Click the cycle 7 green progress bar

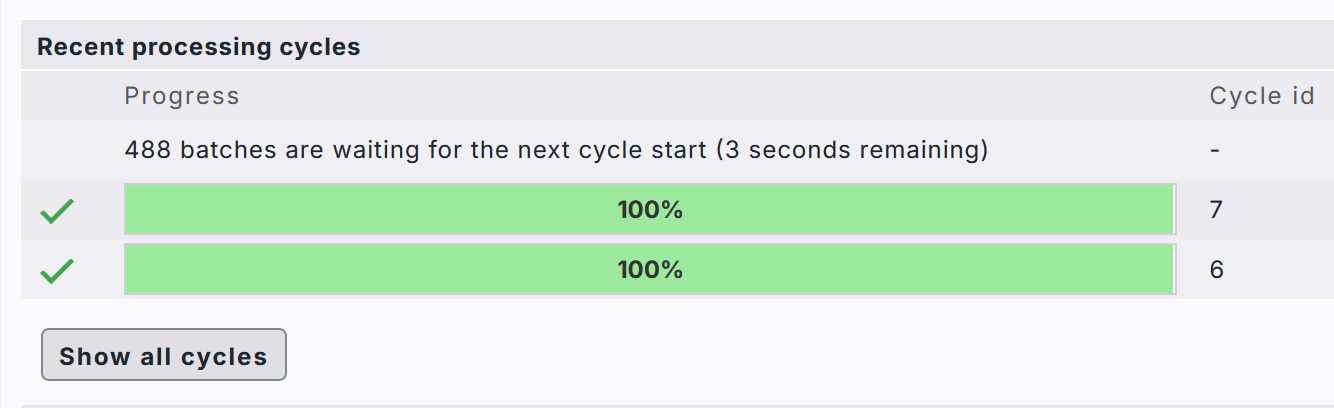(650, 210)
